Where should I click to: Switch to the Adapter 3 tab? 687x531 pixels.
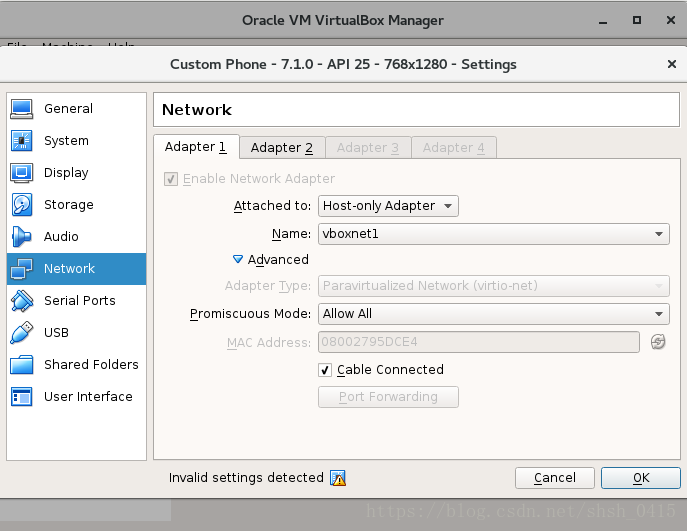(368, 148)
